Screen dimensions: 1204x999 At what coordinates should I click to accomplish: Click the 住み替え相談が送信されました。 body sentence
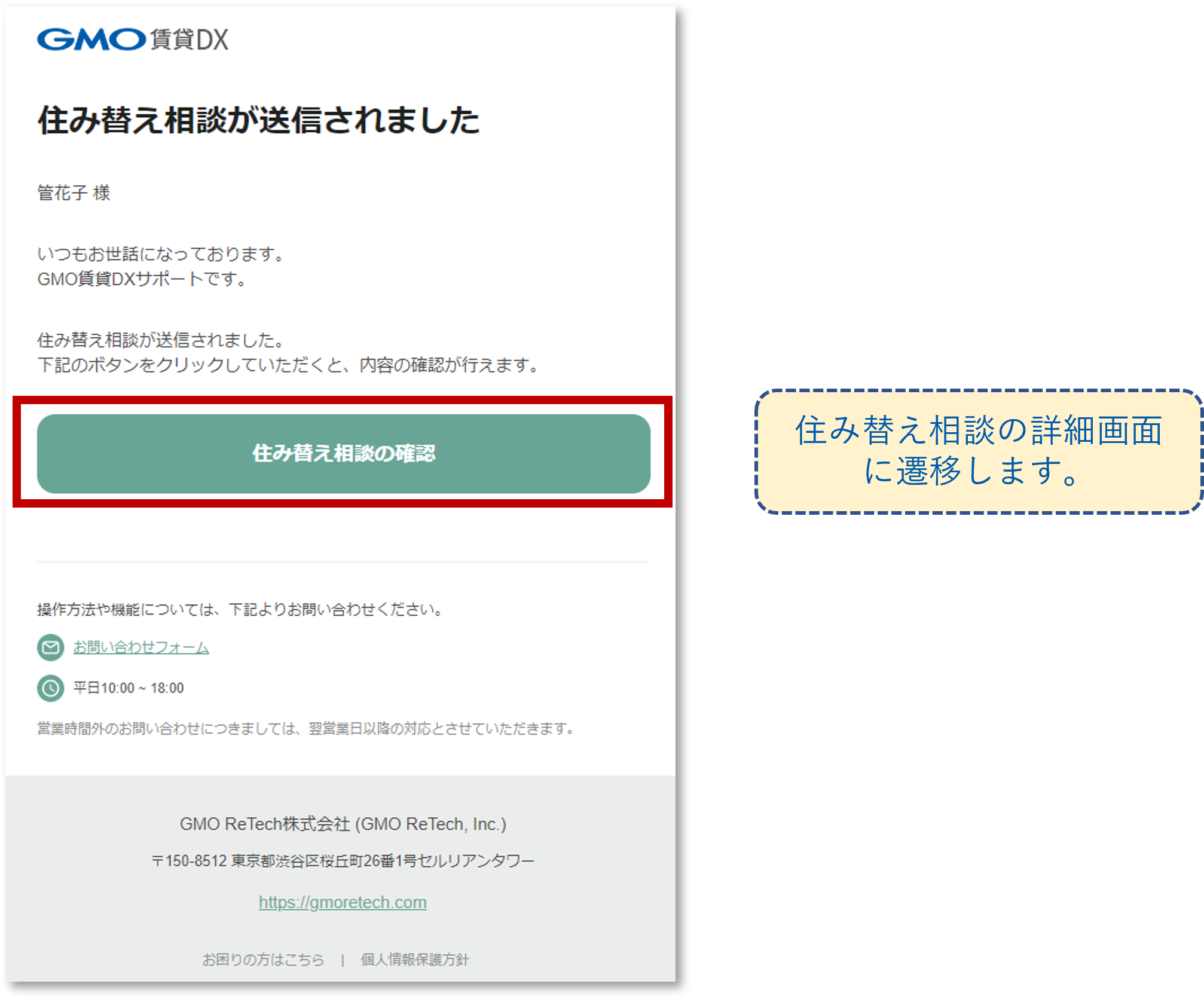[x=161, y=340]
